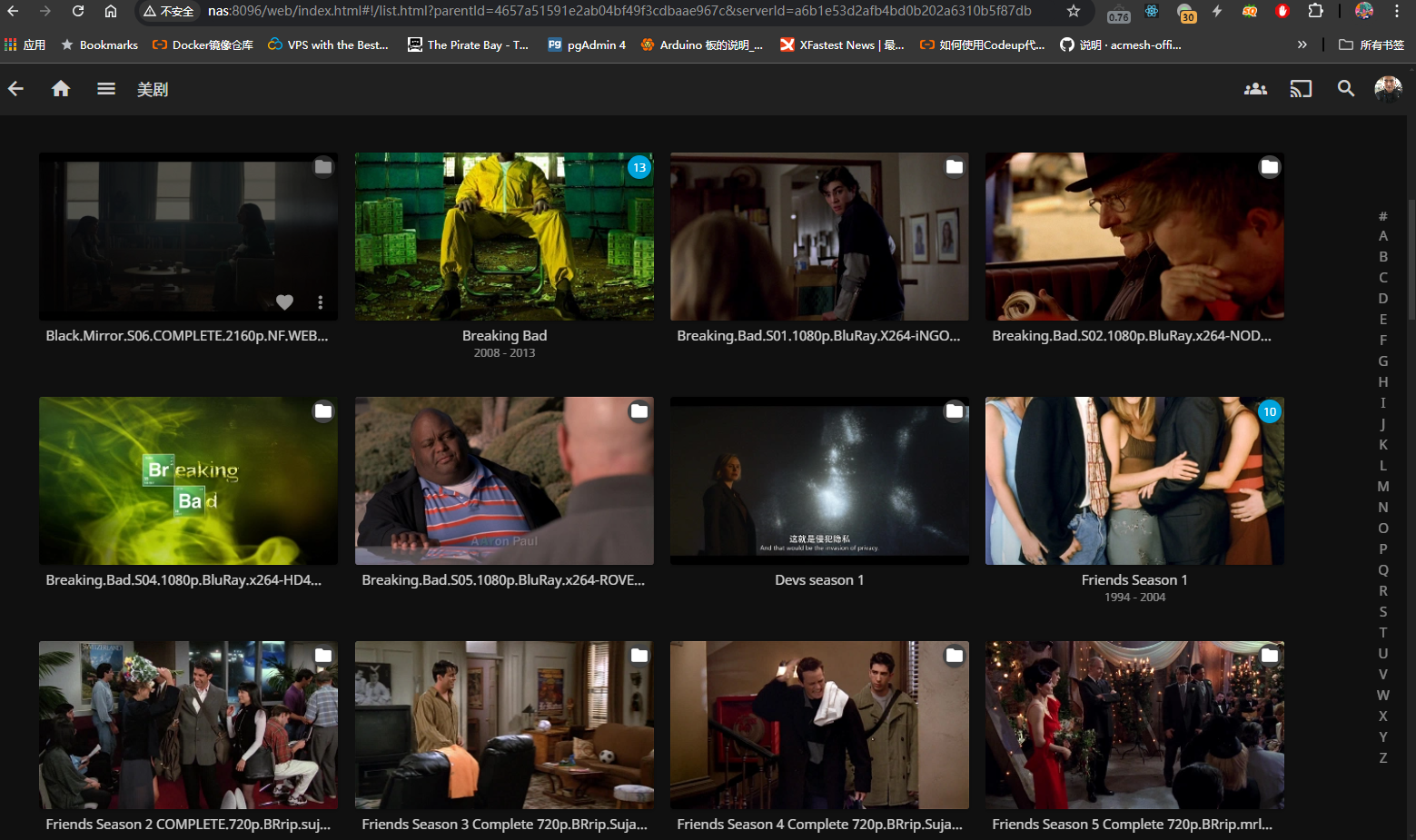Screen dimensions: 1416x840
Task: Click folder badge on Friends Season 3 card
Action: (x=639, y=655)
